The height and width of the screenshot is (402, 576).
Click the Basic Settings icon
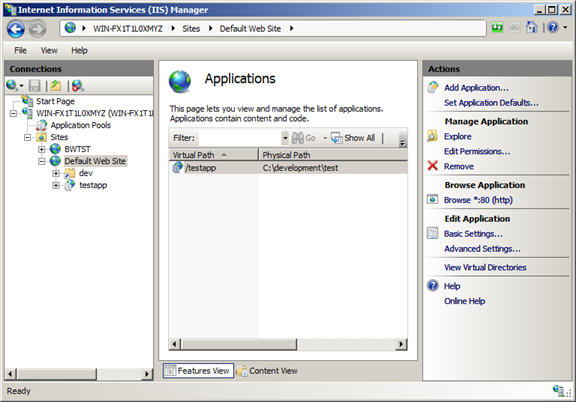click(x=432, y=233)
